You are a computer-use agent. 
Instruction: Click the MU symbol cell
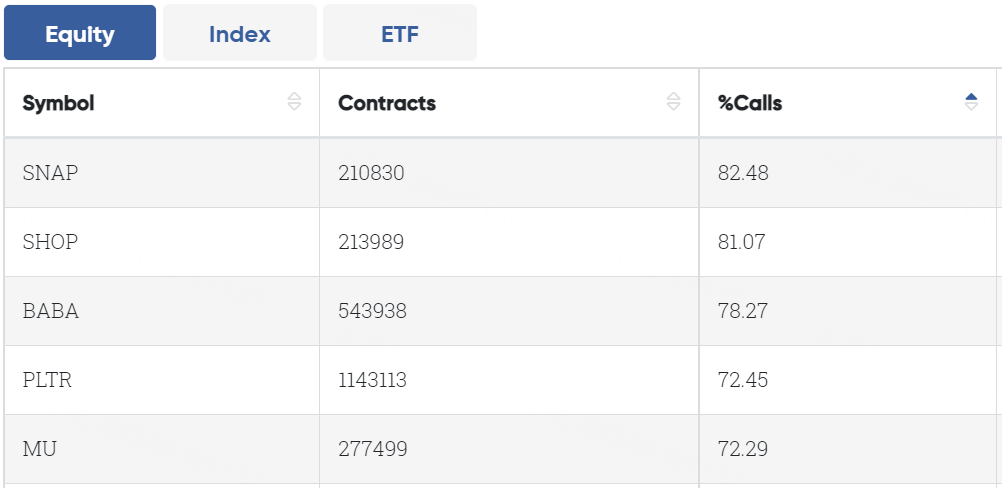[x=40, y=449]
